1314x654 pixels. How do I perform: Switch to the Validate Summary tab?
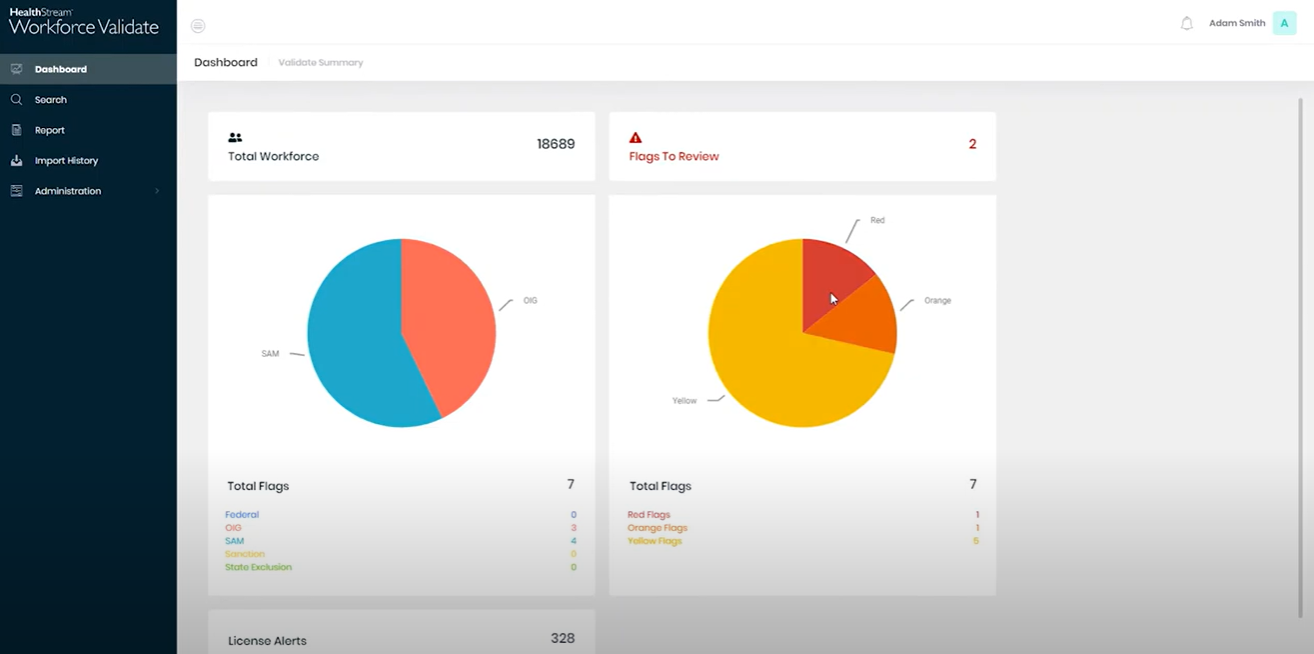coord(320,62)
